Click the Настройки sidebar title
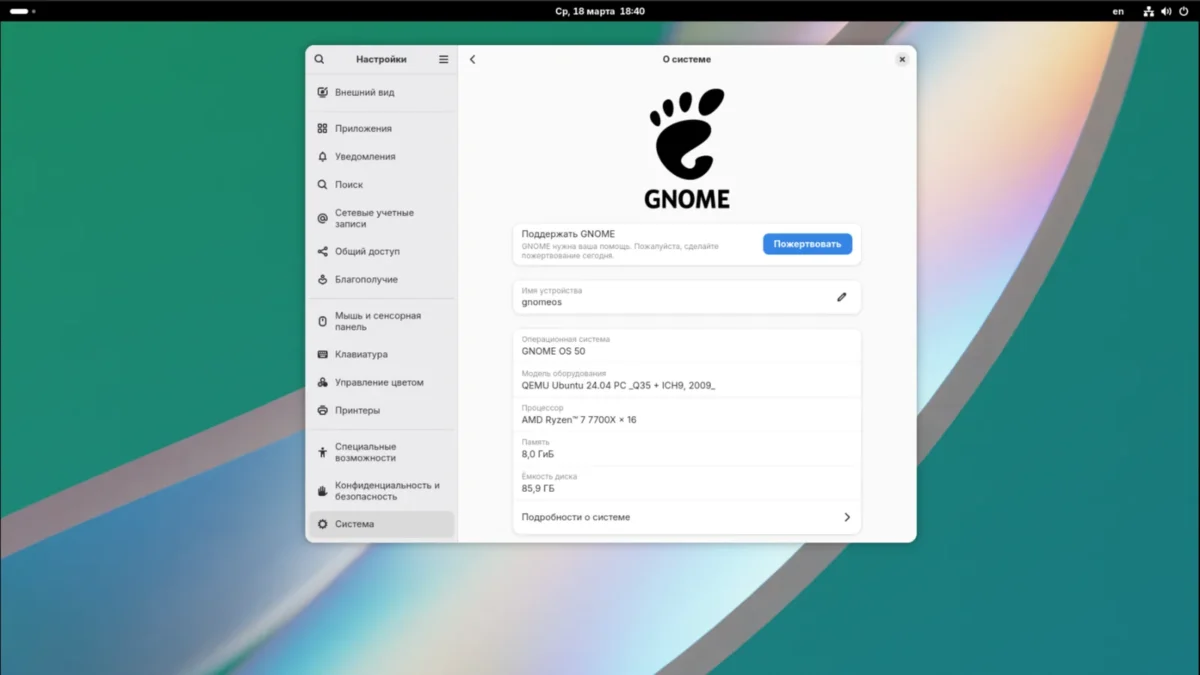1200x675 pixels. 381,59
